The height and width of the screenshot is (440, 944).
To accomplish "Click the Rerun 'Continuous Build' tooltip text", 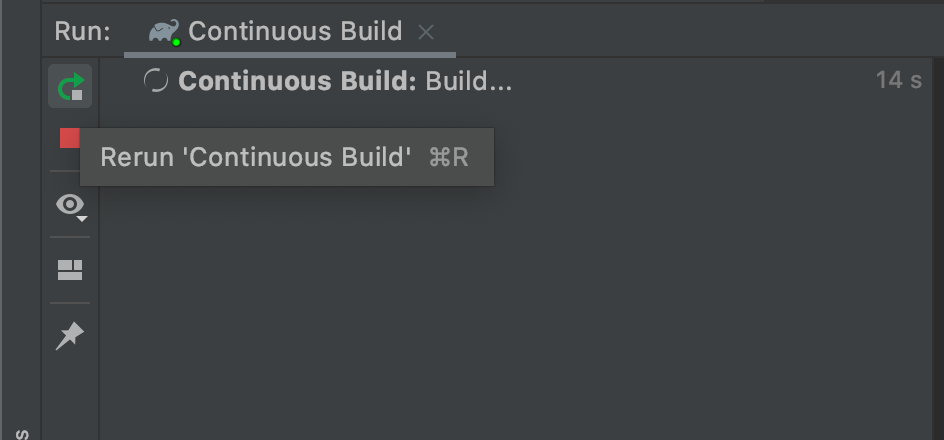I will coord(256,157).
